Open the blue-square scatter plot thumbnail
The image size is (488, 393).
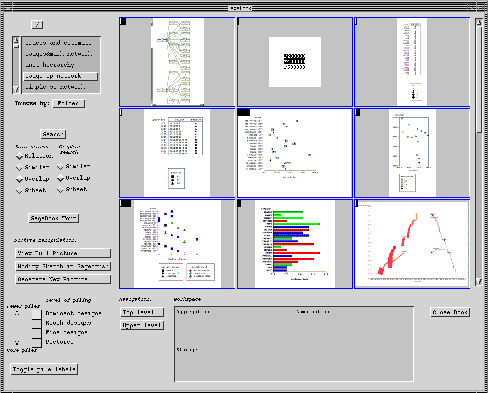177,244
